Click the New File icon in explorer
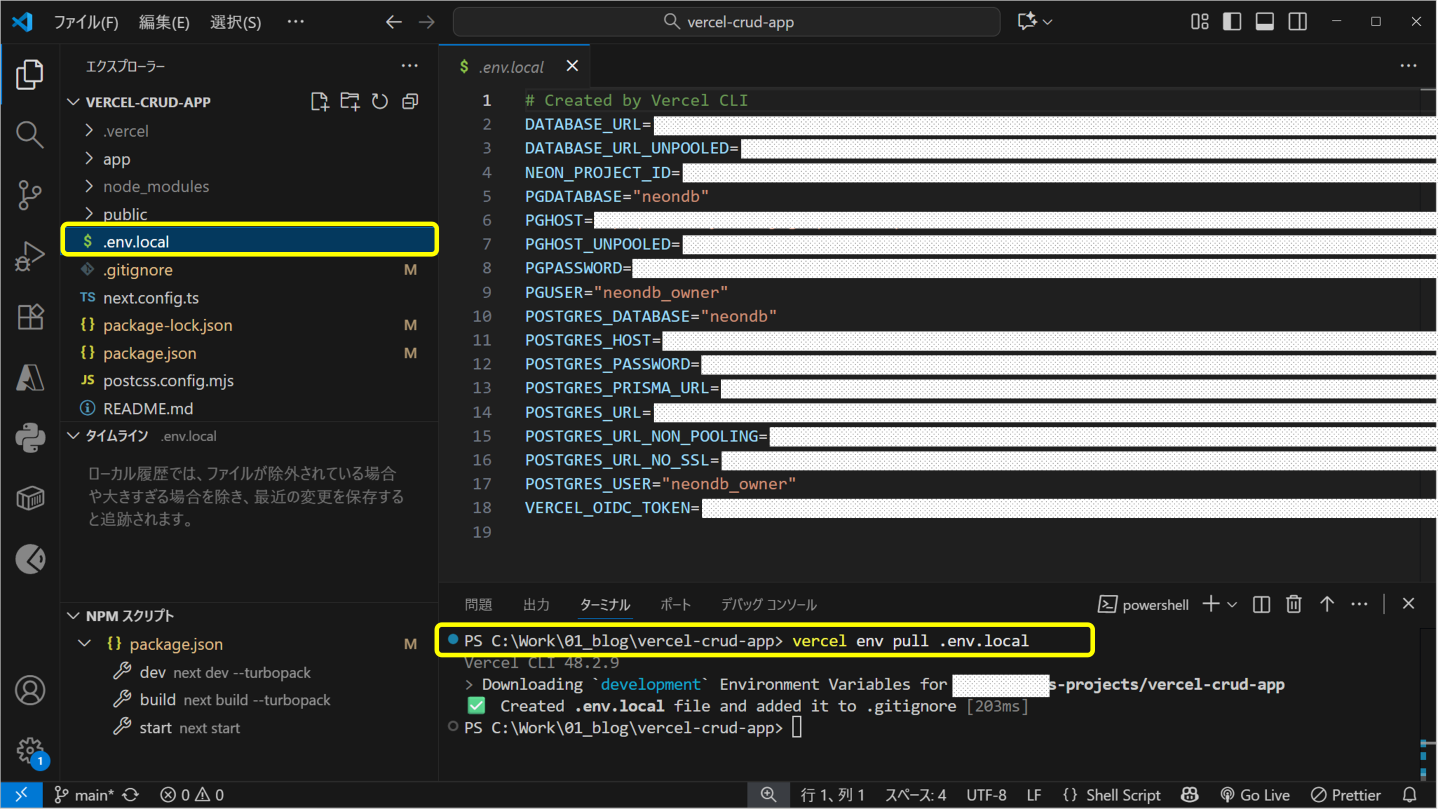 click(x=319, y=102)
